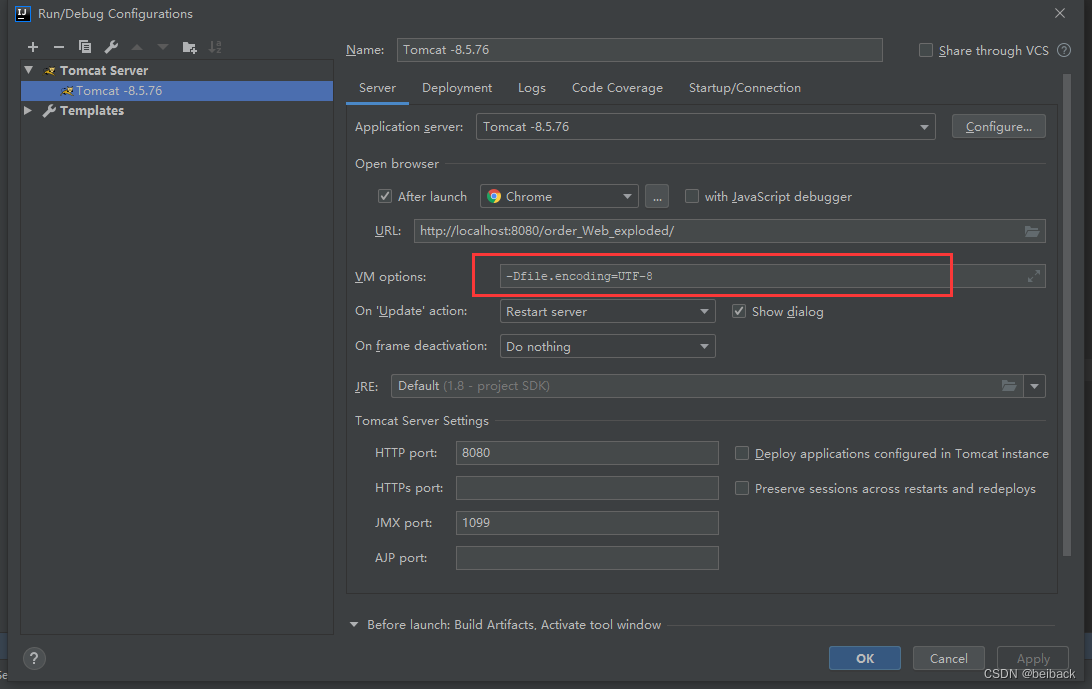
Task: Move the configuration down with the arrow icon
Action: click(163, 47)
